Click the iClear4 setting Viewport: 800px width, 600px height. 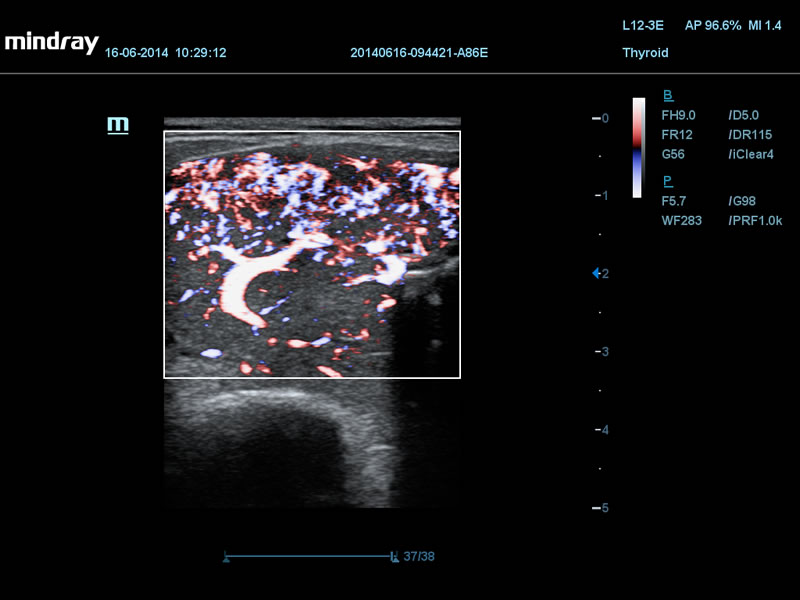pos(751,155)
